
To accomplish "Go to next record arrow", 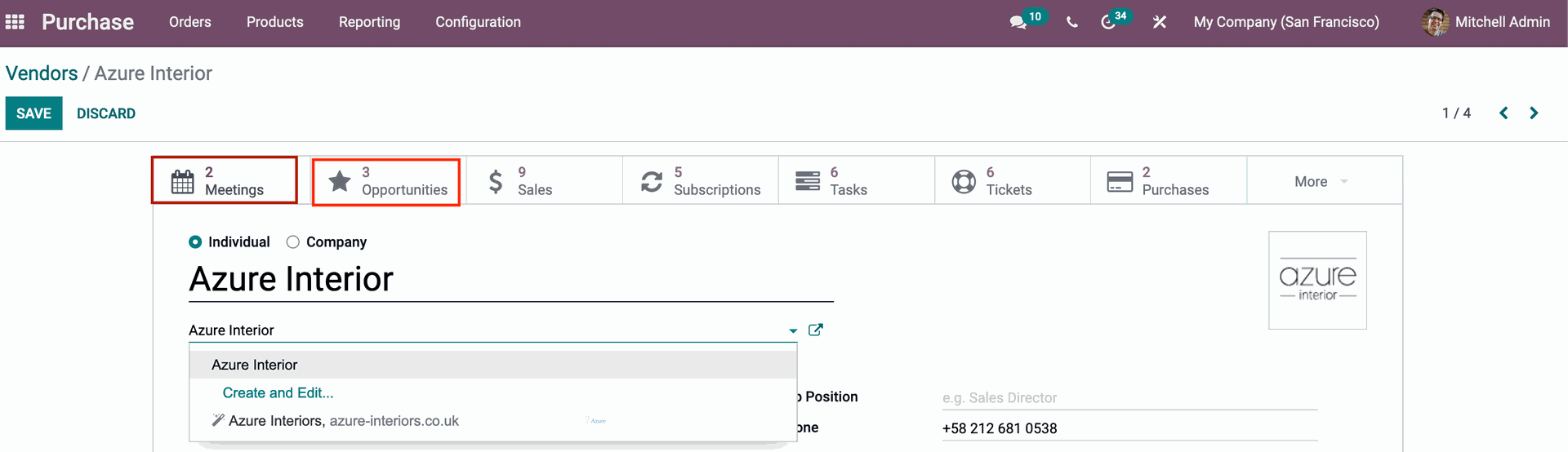I will [1534, 113].
